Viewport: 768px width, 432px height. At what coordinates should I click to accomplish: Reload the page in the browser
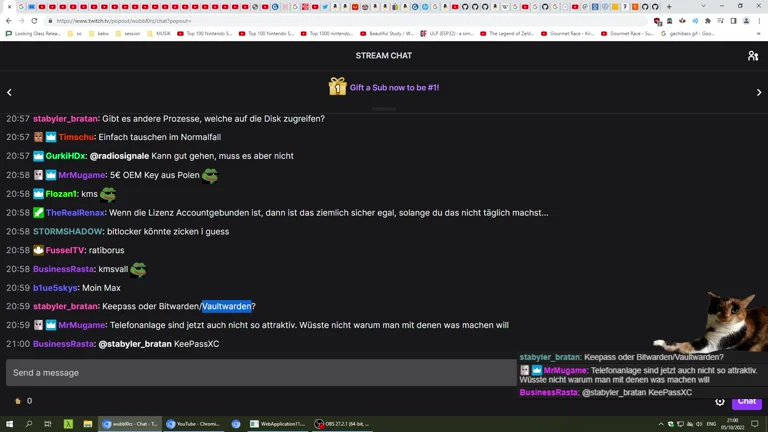point(34,21)
